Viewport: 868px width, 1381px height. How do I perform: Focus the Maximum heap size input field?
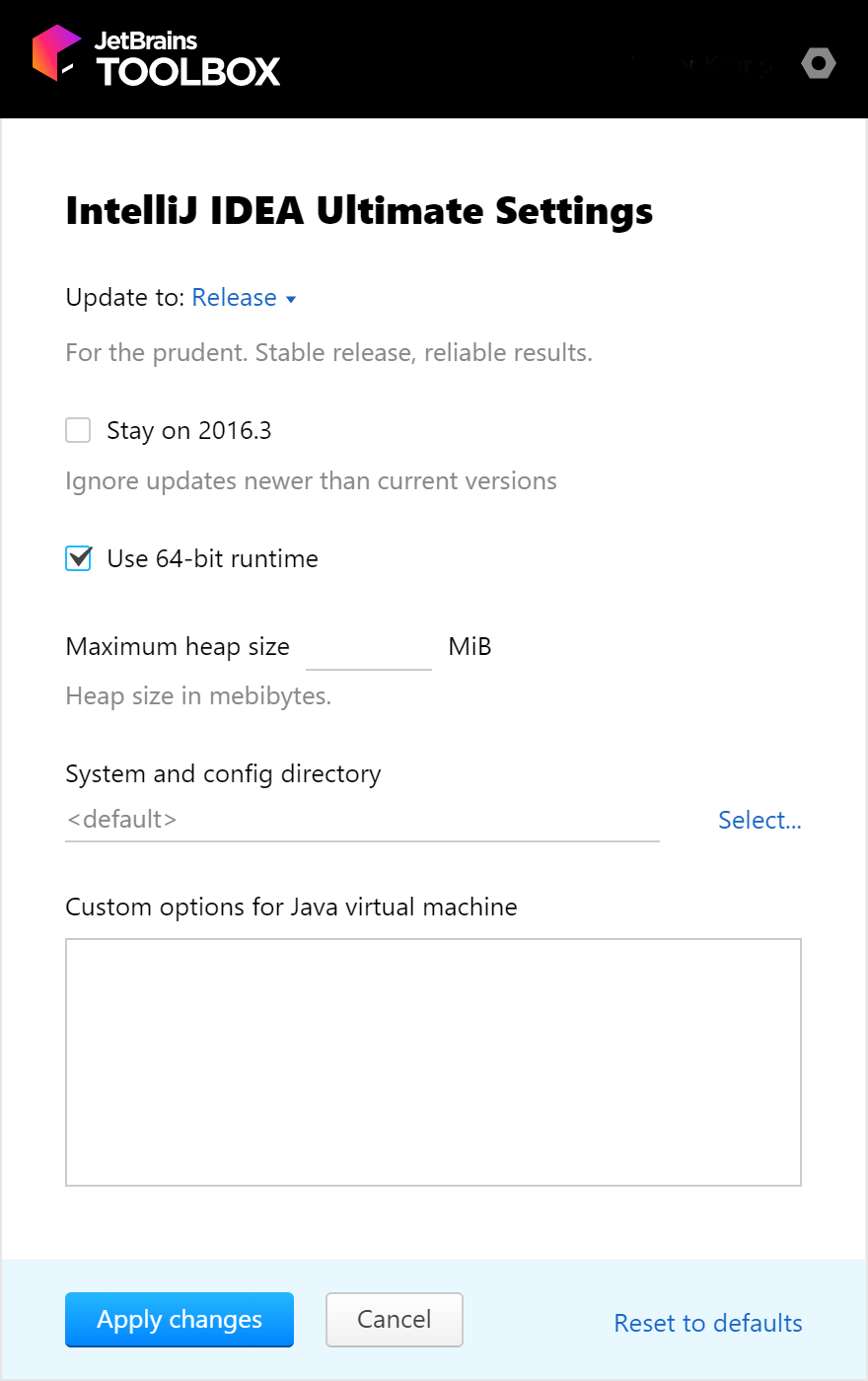369,648
